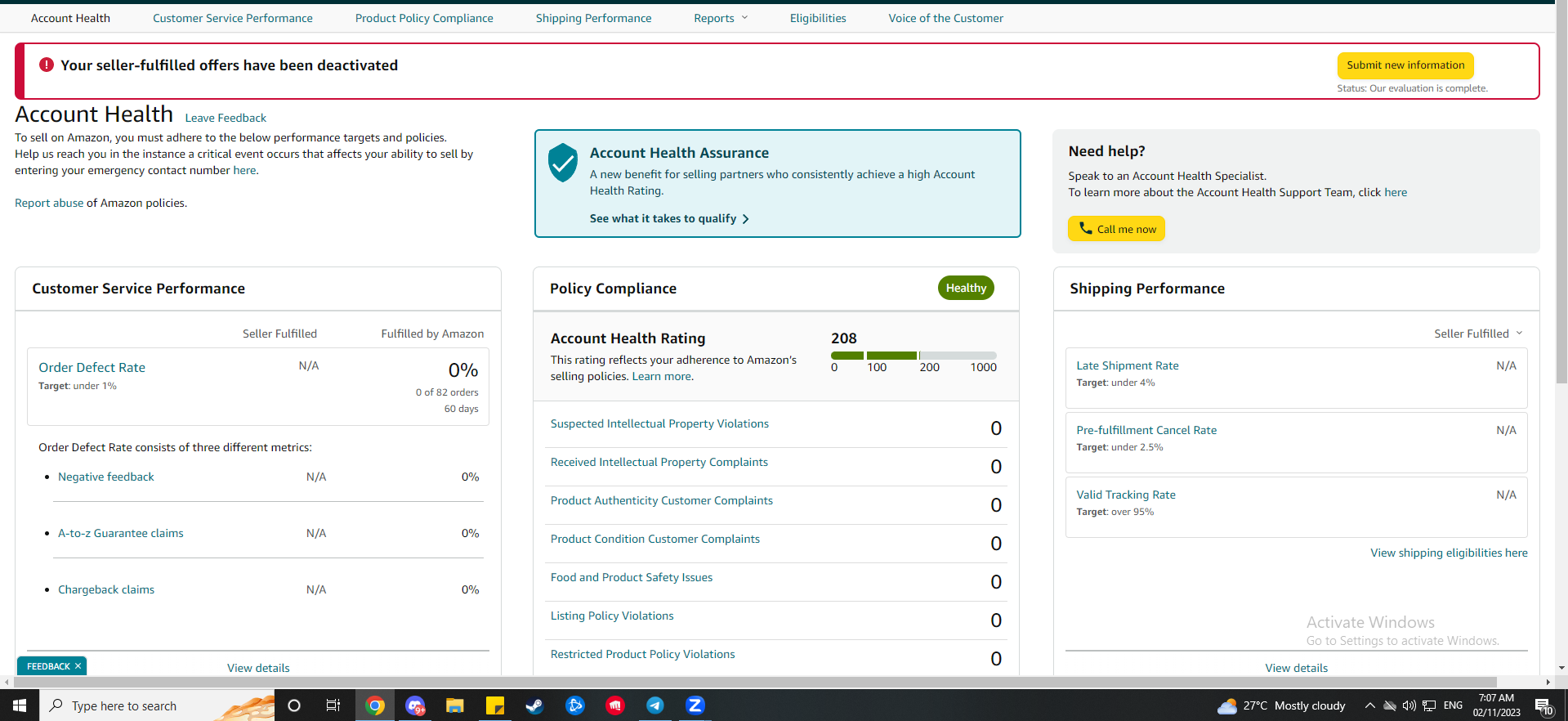This screenshot has height=721, width=1568.
Task: Open Suspected Intellectual Property Violations
Action: 659,423
